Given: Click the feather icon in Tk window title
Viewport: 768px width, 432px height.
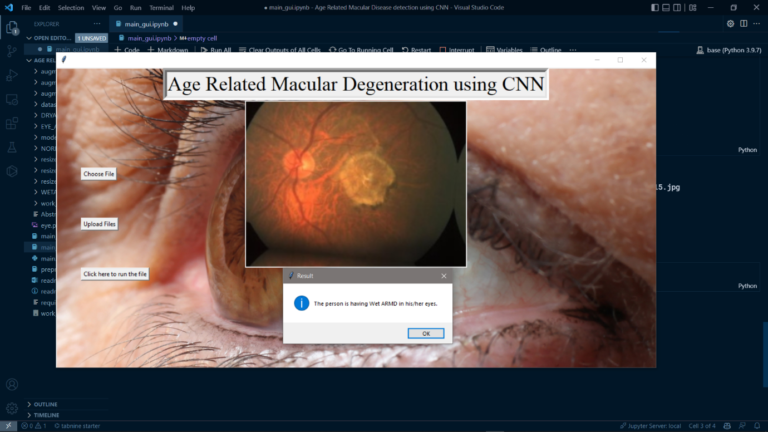Looking at the screenshot, I should click(64, 60).
